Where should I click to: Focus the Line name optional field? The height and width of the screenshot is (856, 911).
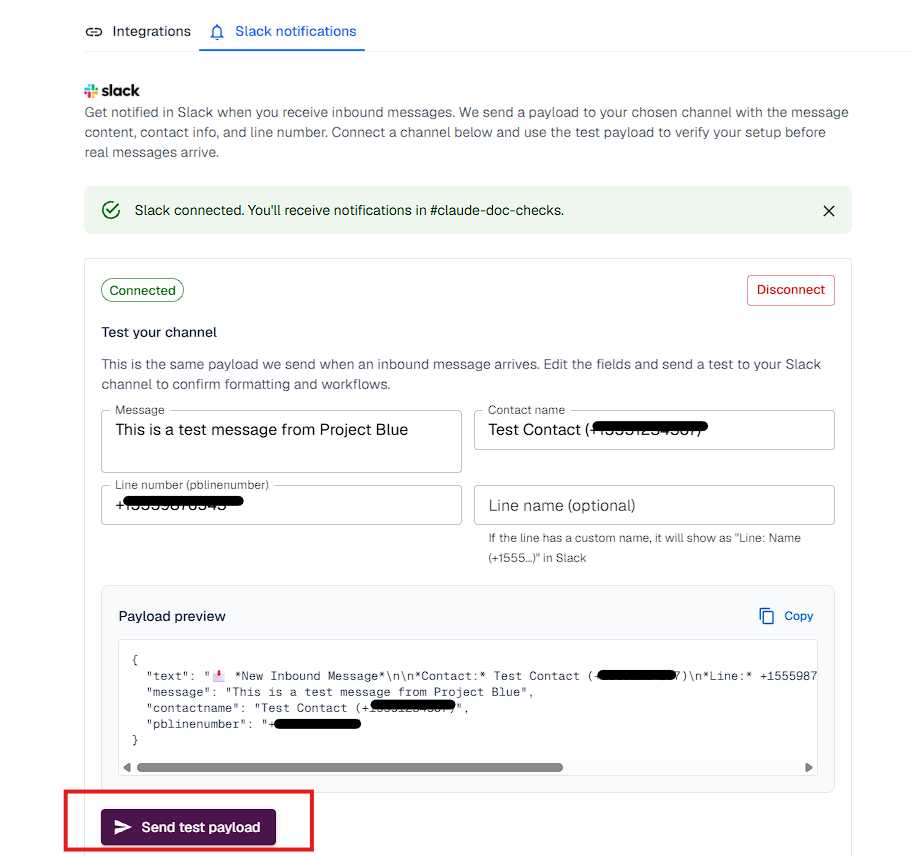pyautogui.click(x=654, y=505)
